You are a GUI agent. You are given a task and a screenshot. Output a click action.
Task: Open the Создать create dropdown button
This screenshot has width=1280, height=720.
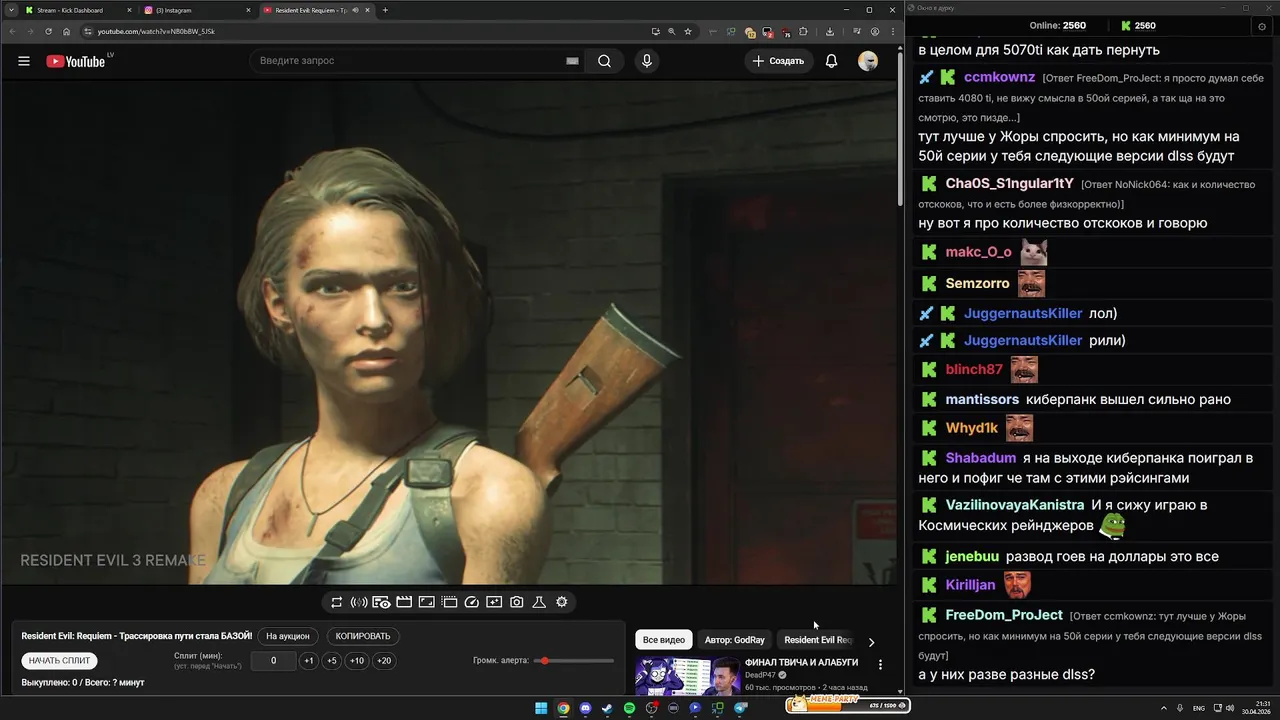[x=778, y=61]
